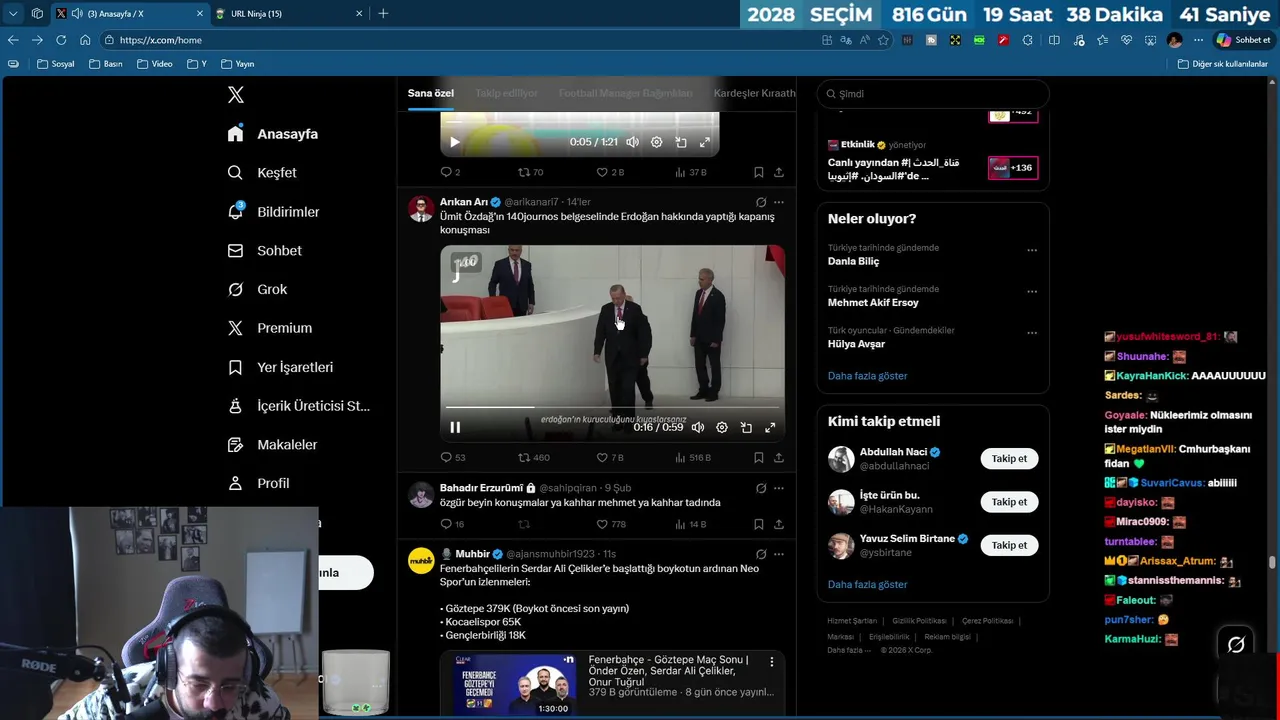Viewport: 1280px width, 720px height.
Task: Like Bahadır Erzurûmî post with 778 likes
Action: click(611, 524)
